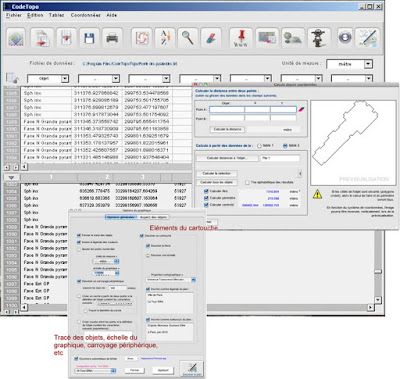The height and width of the screenshot is (379, 400).
Task: Click the CodeTopo title bar icon
Action: [7, 6]
